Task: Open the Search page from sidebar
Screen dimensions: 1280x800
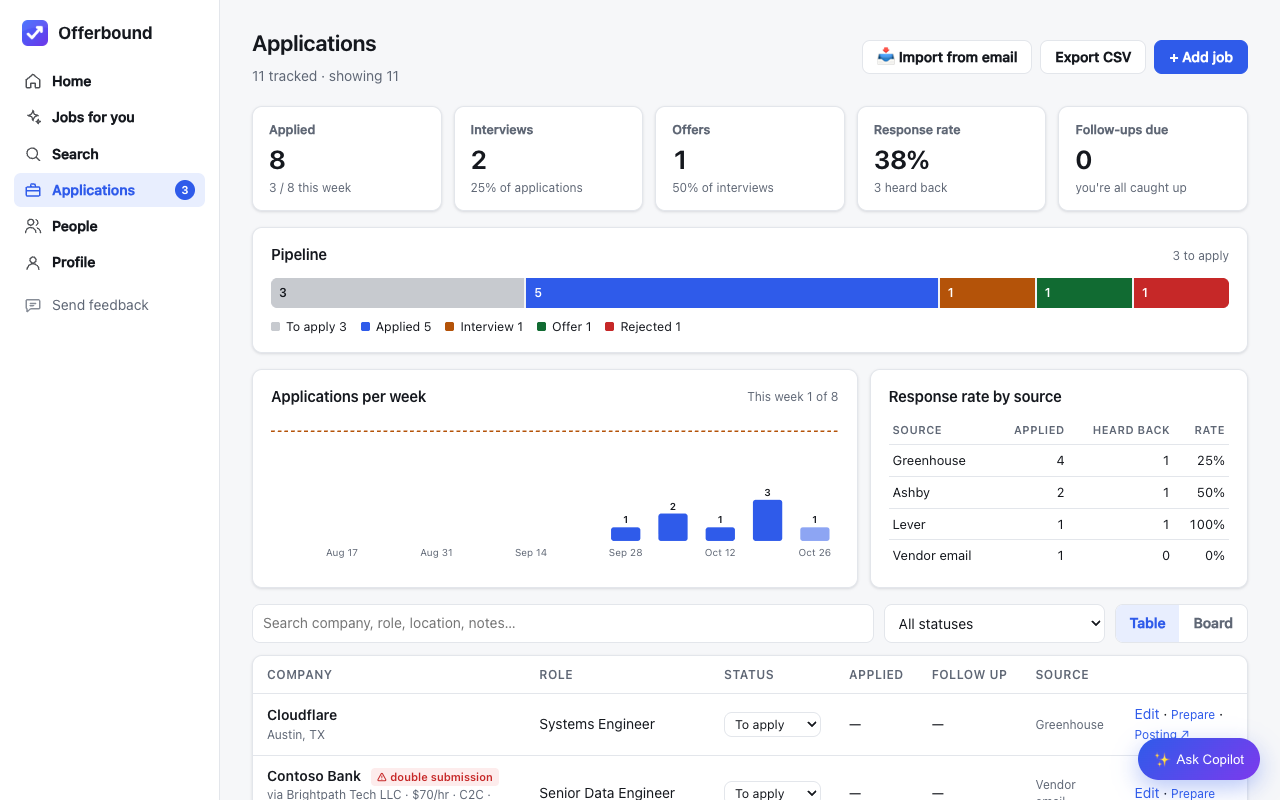Action: 109,154
